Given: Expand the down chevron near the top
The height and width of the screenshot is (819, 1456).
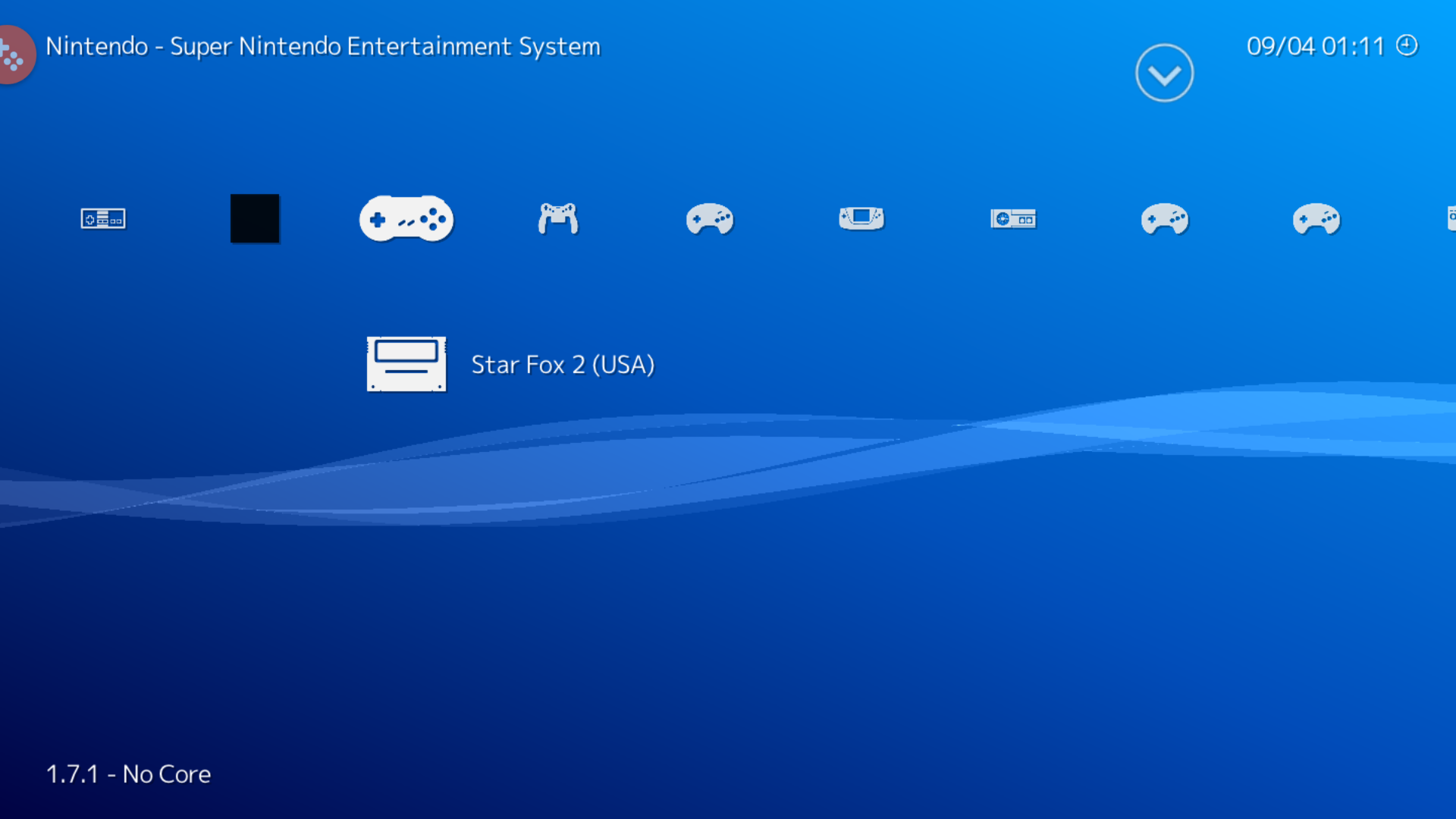Looking at the screenshot, I should 1165,72.
